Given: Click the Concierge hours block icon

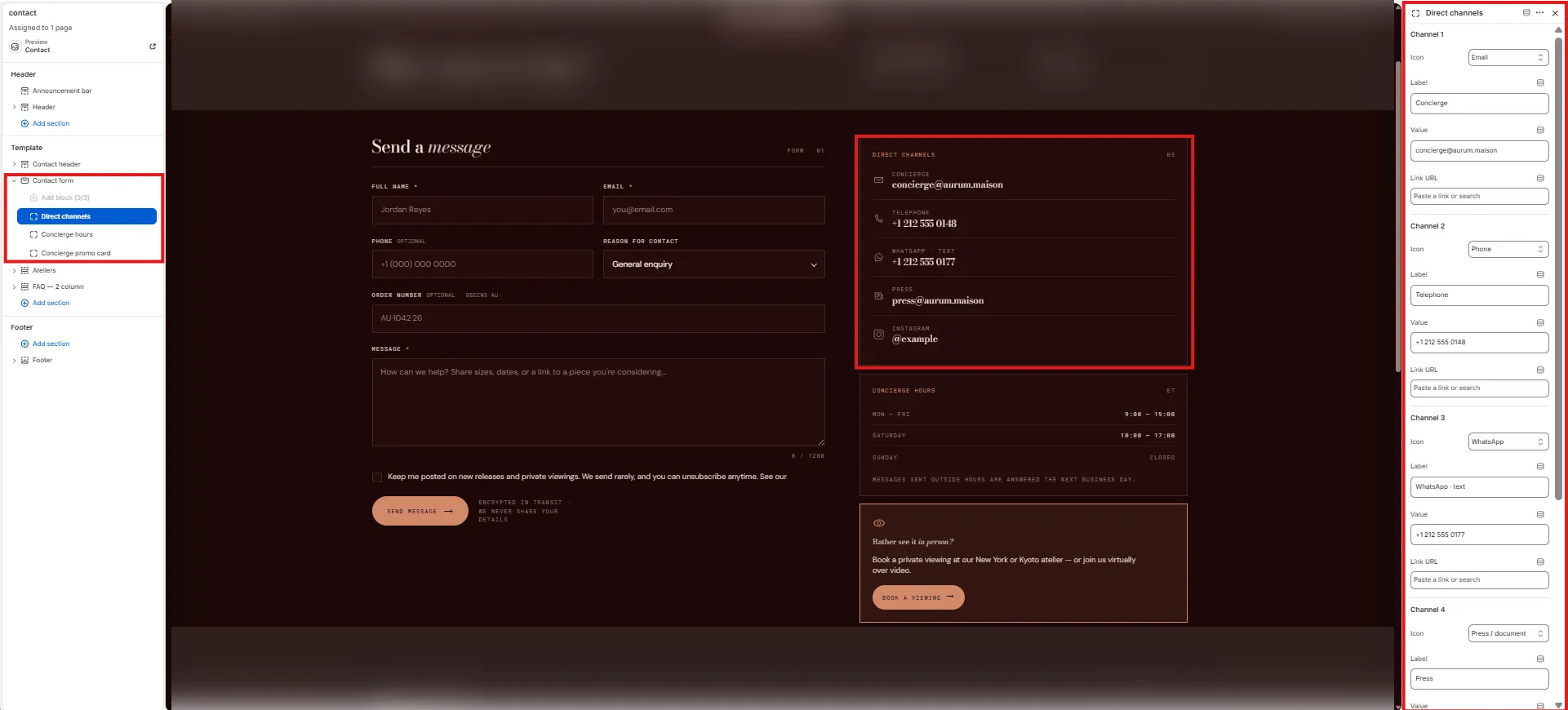Looking at the screenshot, I should click(33, 234).
